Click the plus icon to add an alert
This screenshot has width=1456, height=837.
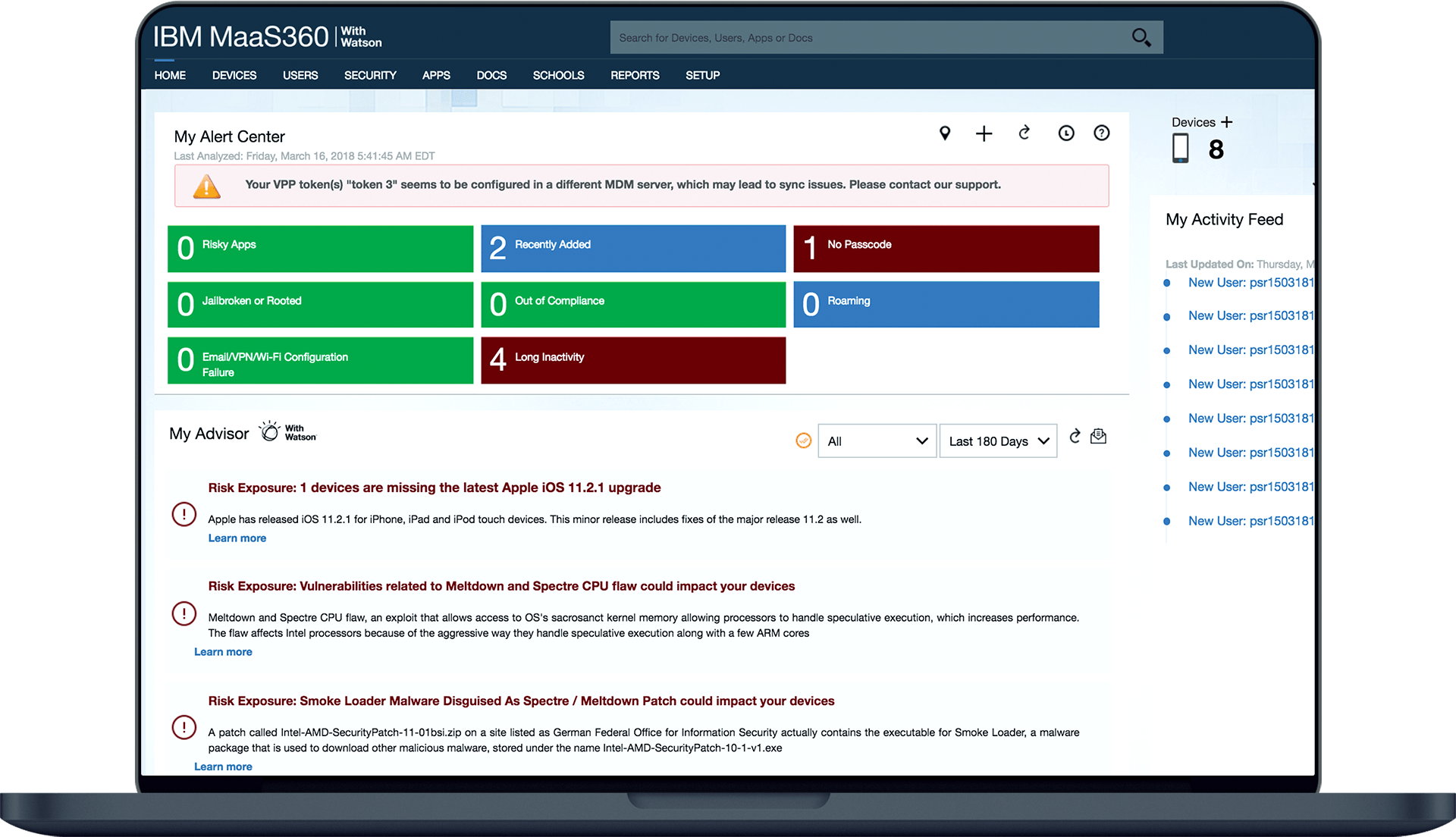(984, 134)
